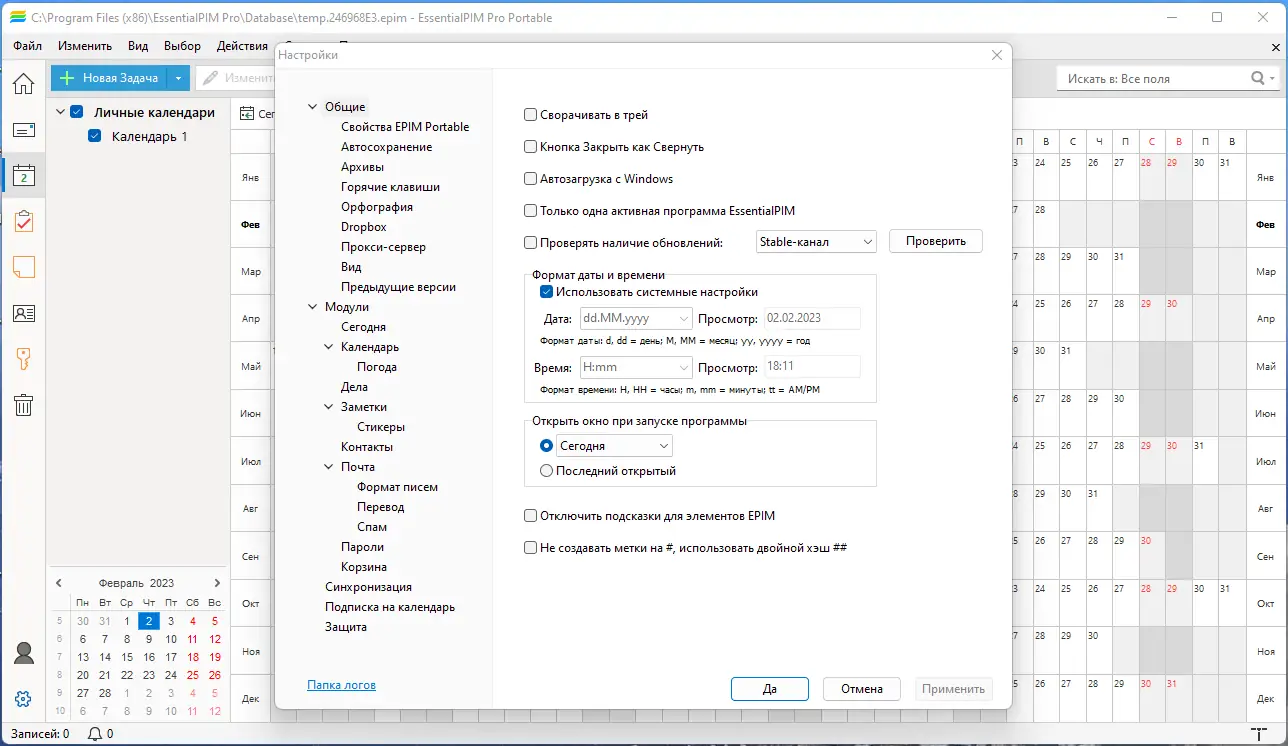
Task: Open the Файл menu
Action: pyautogui.click(x=28, y=46)
